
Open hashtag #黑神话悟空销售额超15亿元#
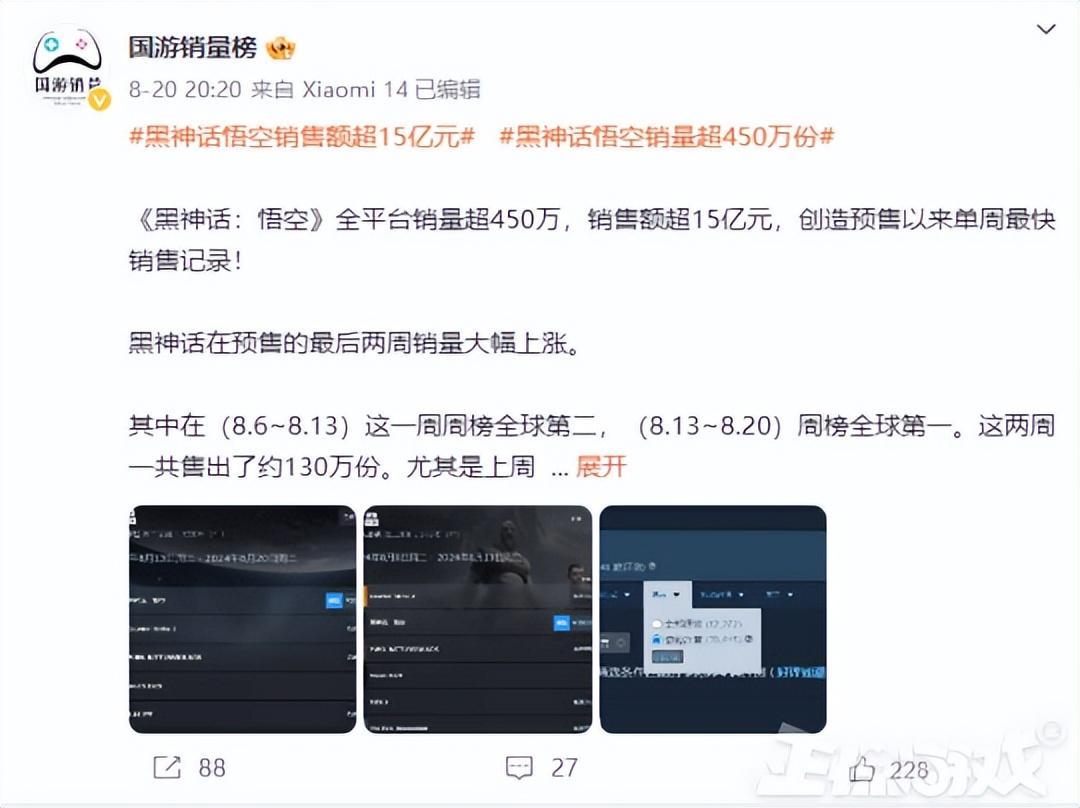302,136
